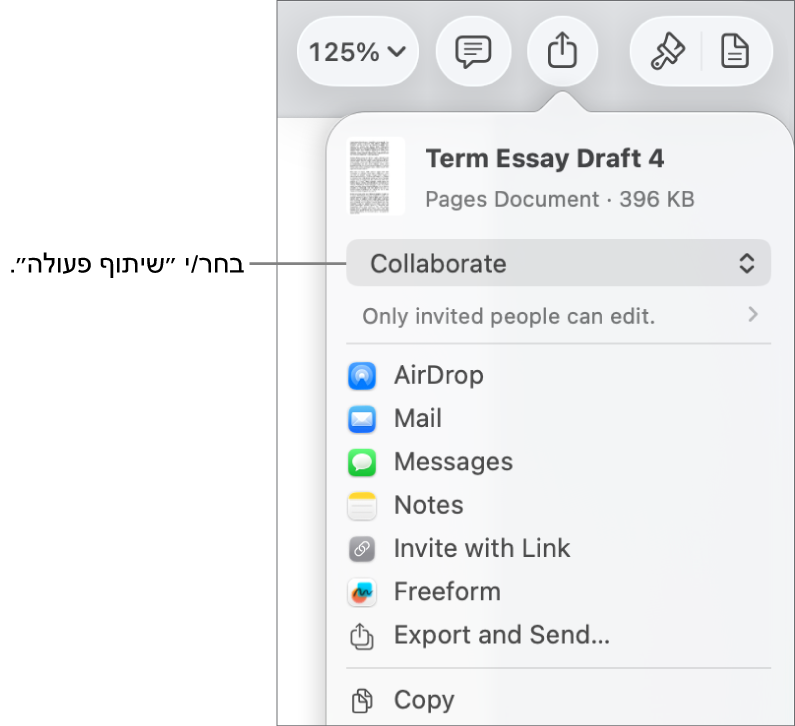Open the 125% zoom dropdown

tap(357, 51)
